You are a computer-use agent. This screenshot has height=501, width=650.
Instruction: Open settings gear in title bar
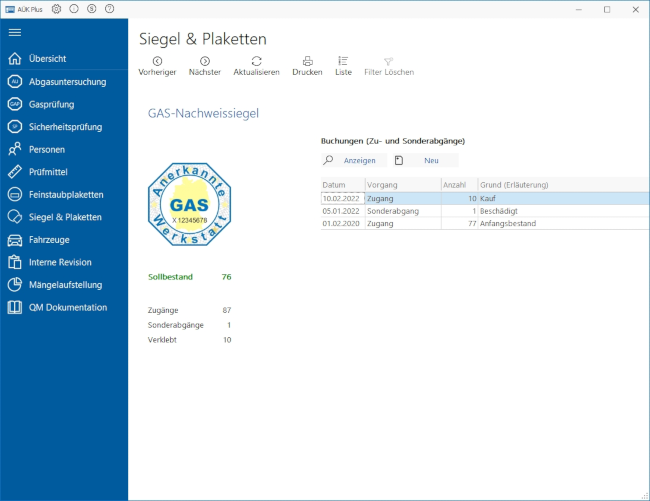tap(56, 8)
